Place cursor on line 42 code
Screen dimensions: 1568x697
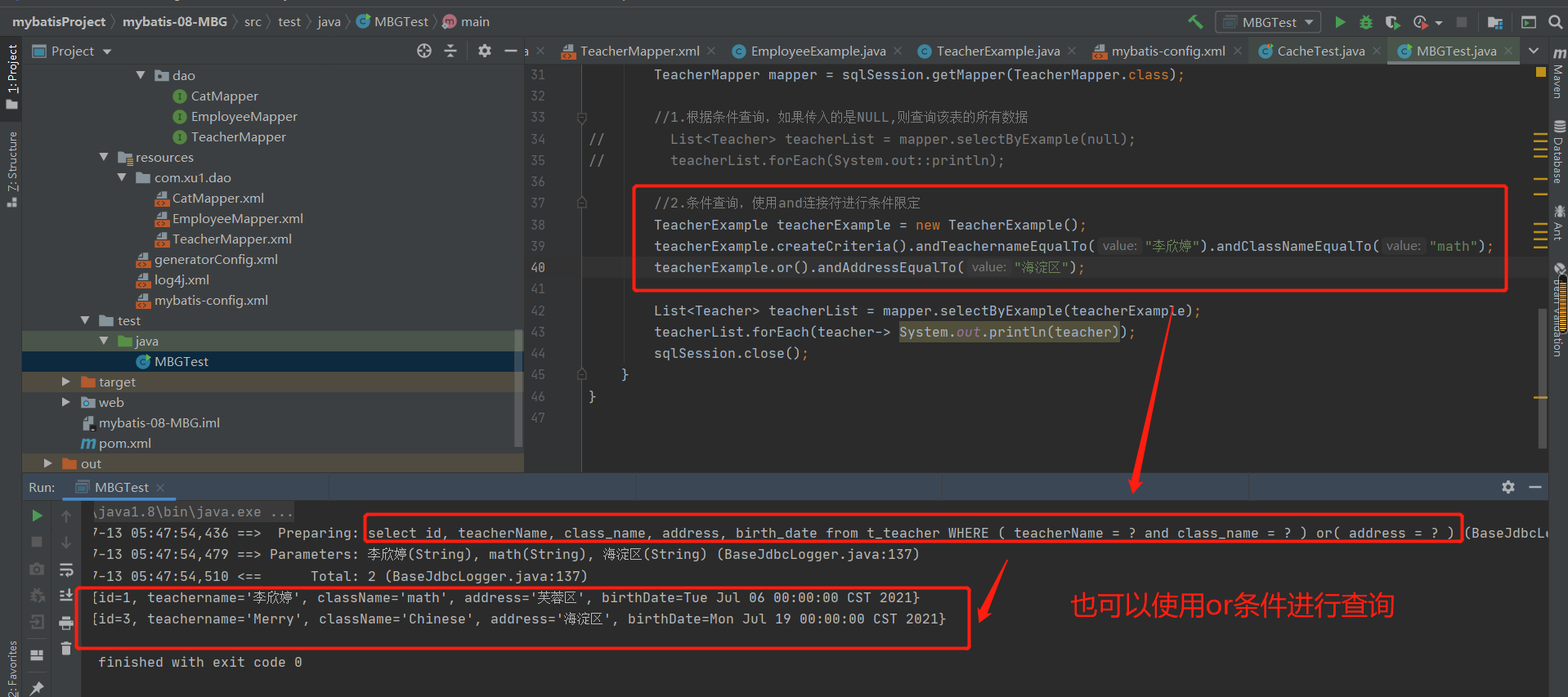(927, 311)
